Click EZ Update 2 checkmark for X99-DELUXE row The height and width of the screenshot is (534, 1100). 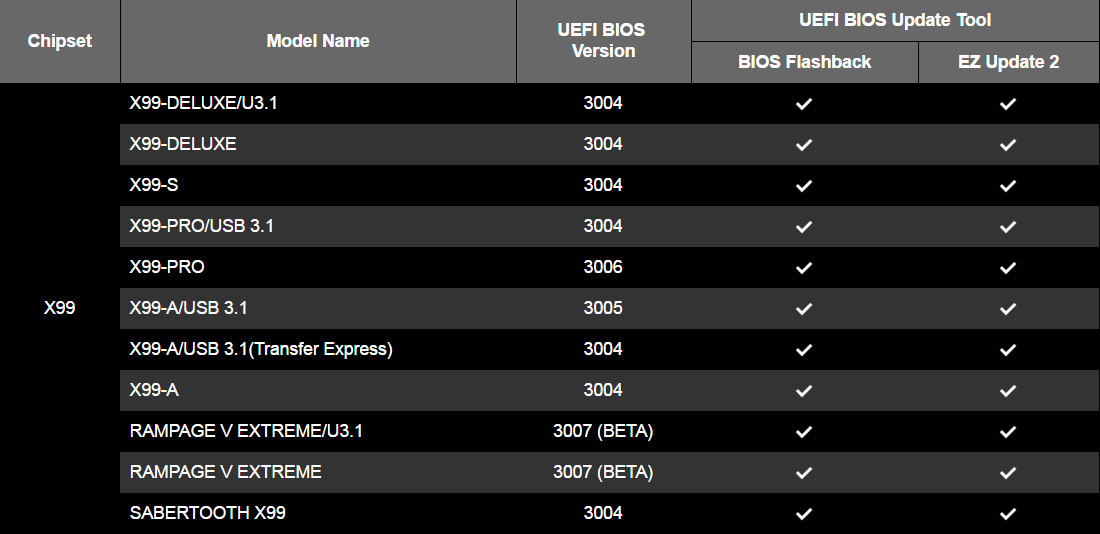click(1008, 145)
